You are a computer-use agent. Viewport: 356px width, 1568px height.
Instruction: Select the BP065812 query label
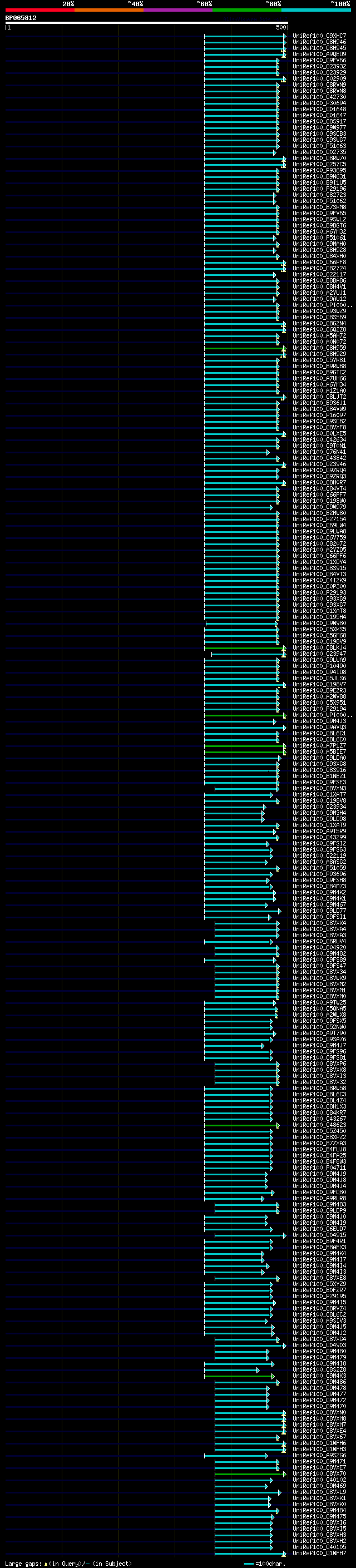coord(21,18)
